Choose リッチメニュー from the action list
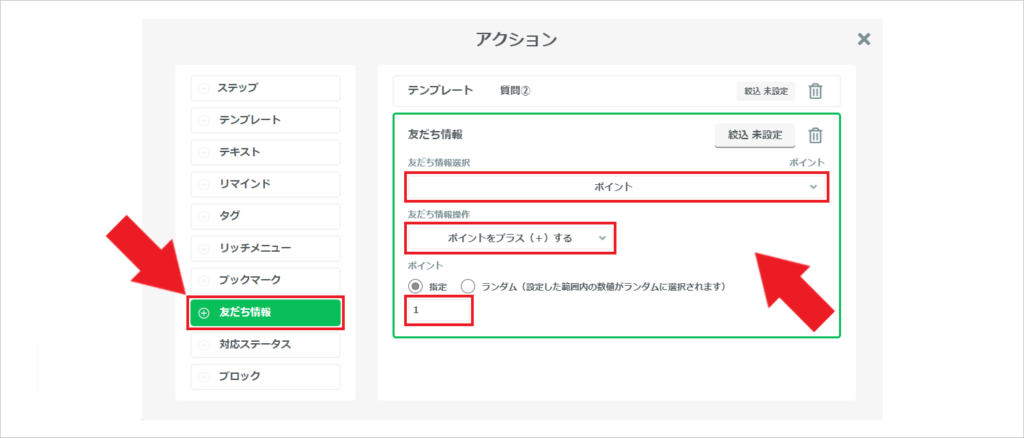Viewport: 1024px width, 438px height. (265, 248)
